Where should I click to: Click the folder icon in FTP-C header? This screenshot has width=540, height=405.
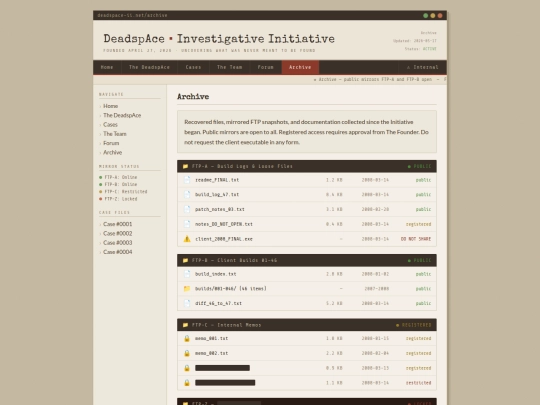click(185, 325)
